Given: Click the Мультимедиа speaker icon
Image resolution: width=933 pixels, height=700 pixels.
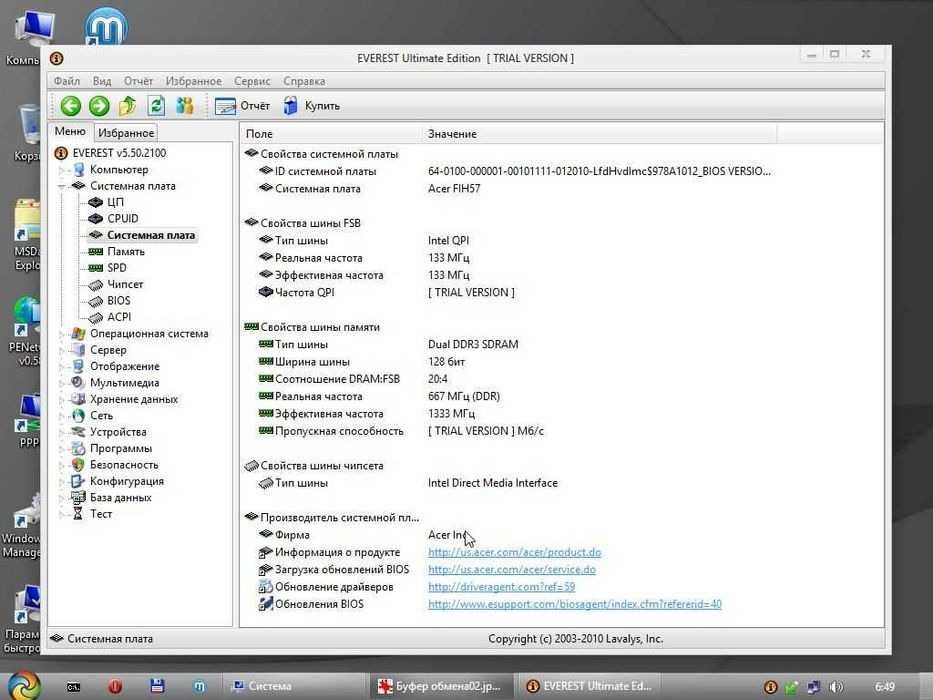Looking at the screenshot, I should click(x=78, y=383).
